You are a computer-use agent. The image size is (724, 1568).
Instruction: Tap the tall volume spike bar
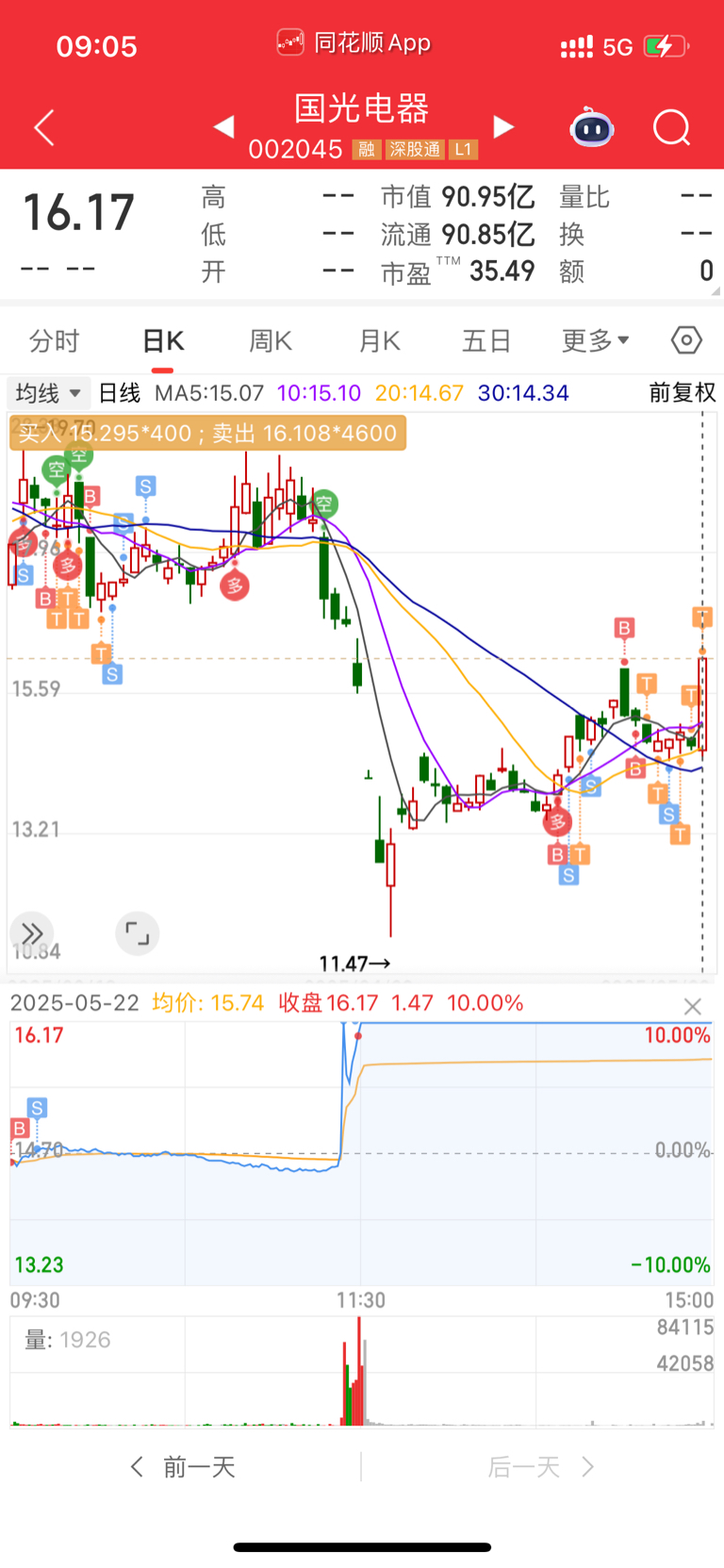click(x=359, y=1371)
